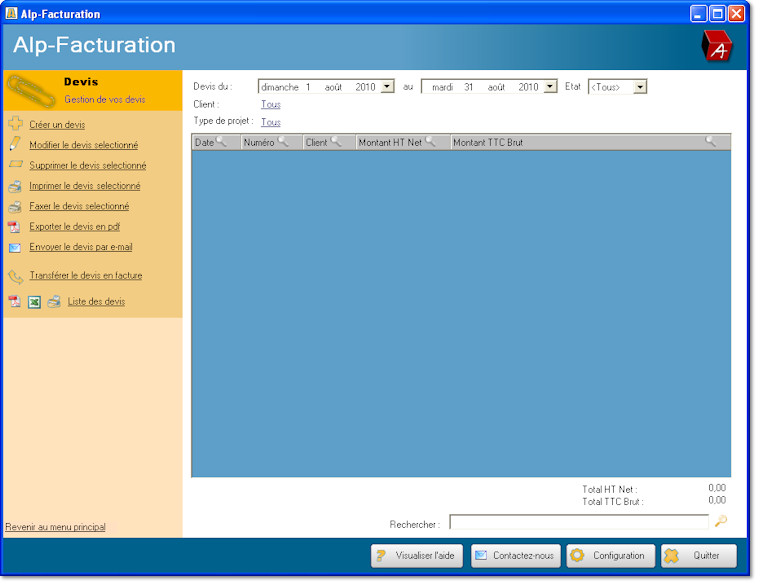Click the plus icon for Créer un devis
The image size is (760, 586).
[15, 124]
